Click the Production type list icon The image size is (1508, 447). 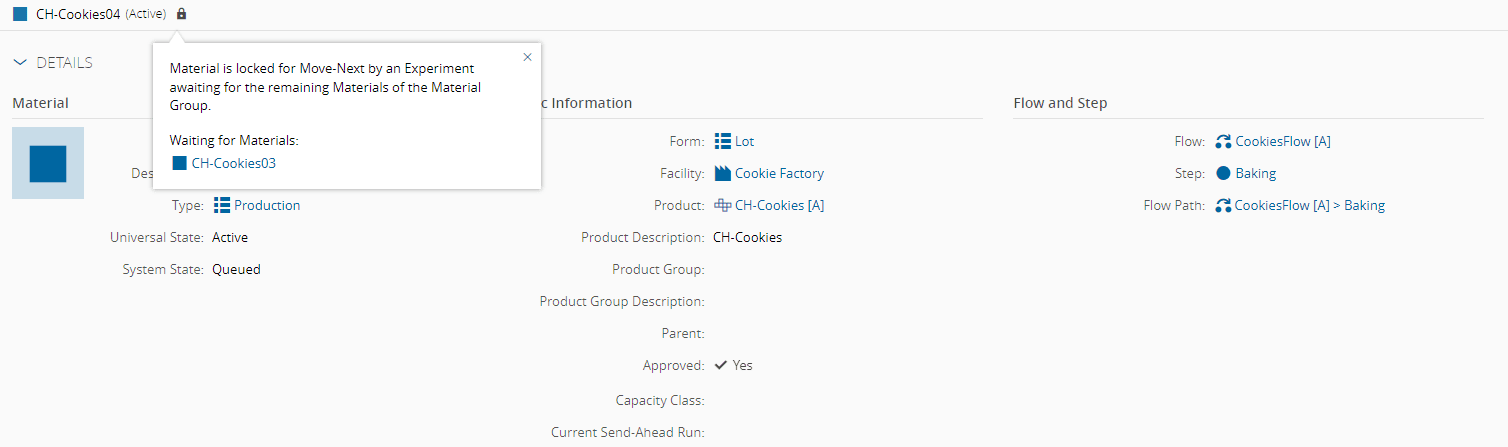click(x=222, y=205)
